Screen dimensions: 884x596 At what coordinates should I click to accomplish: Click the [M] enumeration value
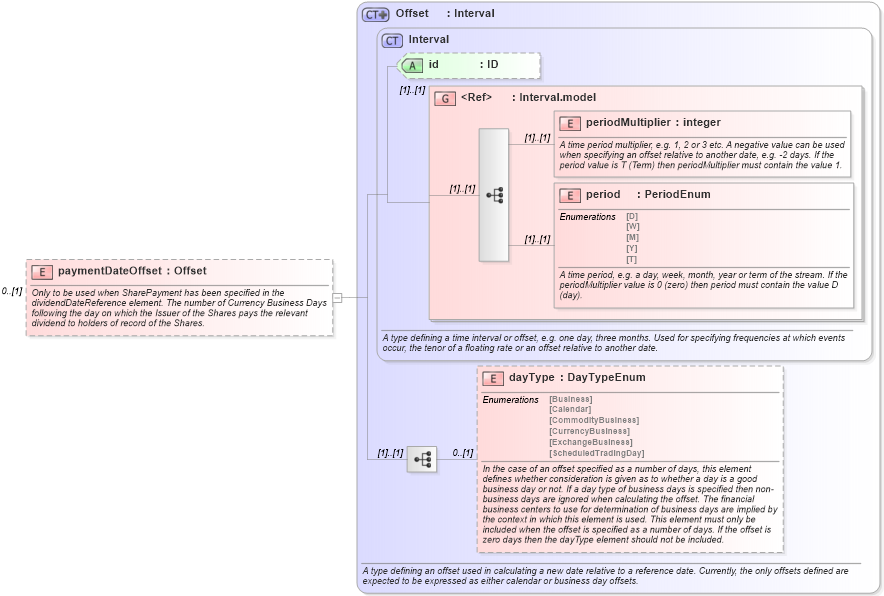632,237
